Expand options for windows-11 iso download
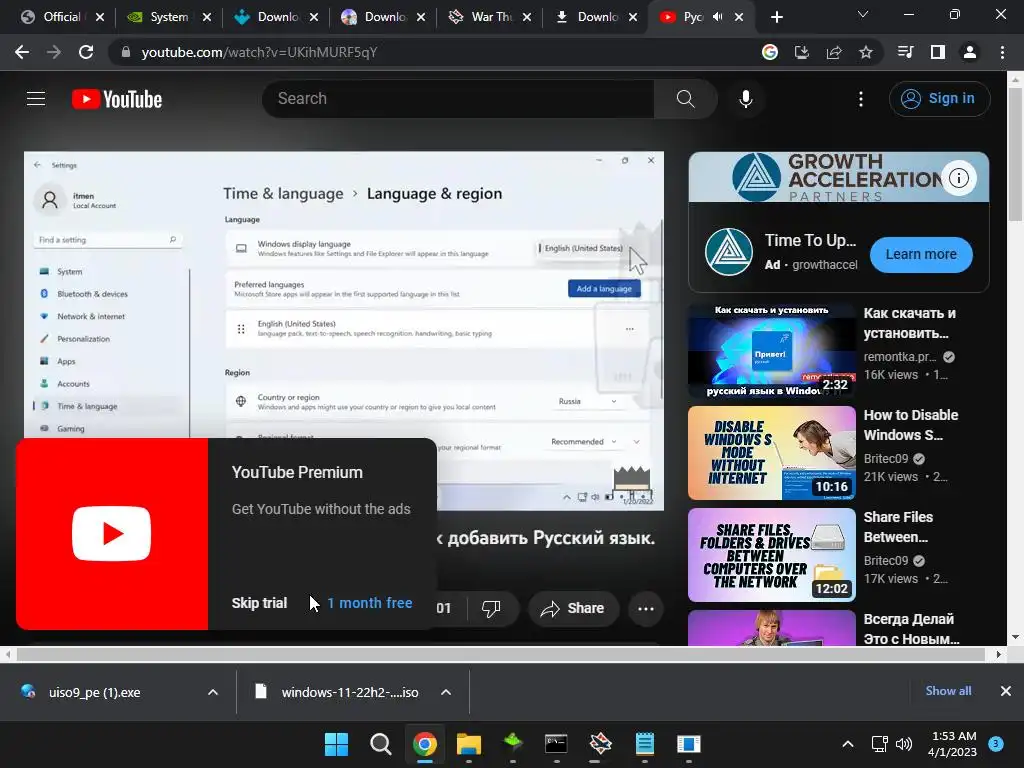This screenshot has height=768, width=1024. pos(446,692)
